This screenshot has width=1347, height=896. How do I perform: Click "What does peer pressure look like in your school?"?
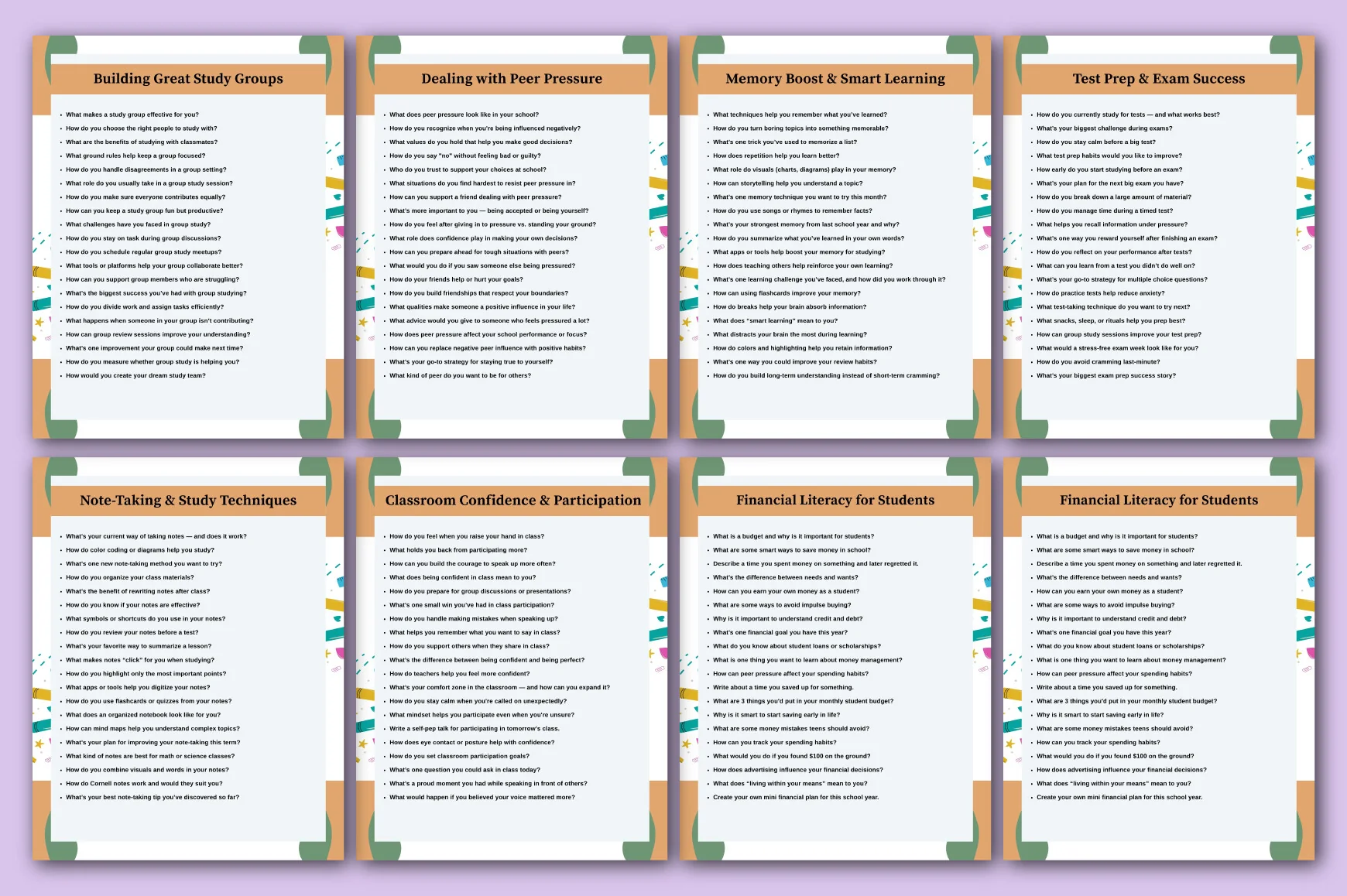click(464, 115)
